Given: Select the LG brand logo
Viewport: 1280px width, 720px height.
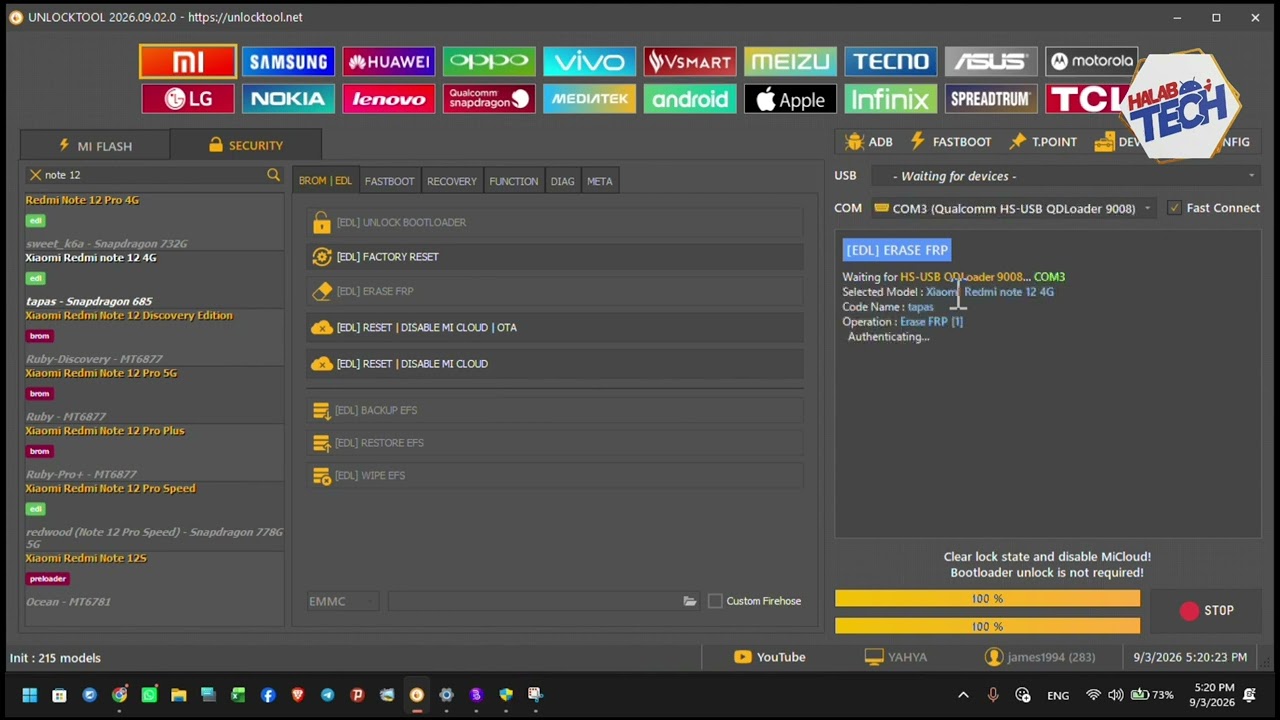Looking at the screenshot, I should point(188,99).
